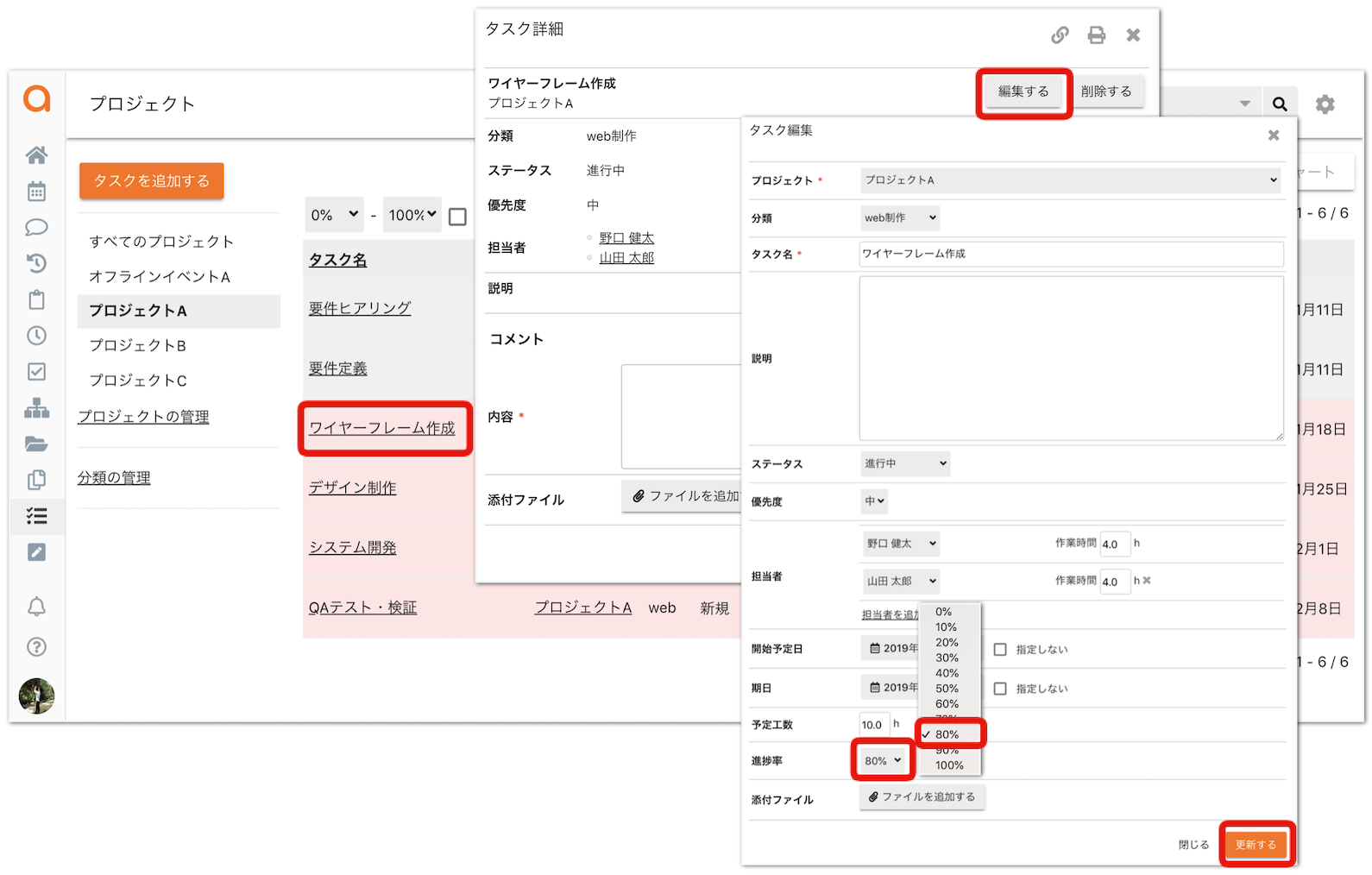Select 100% in progress list

pos(949,765)
